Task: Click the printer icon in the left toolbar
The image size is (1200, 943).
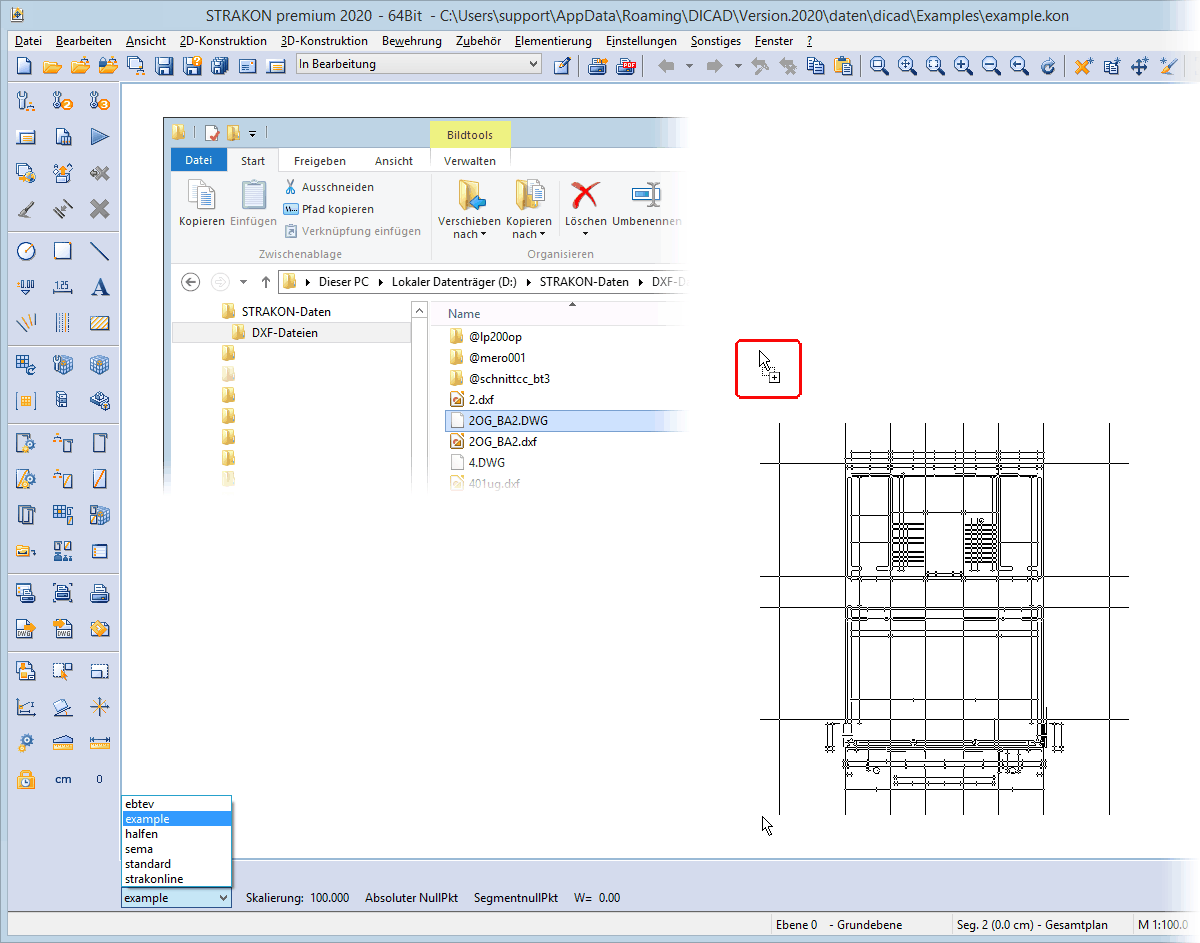Action: (x=100, y=593)
